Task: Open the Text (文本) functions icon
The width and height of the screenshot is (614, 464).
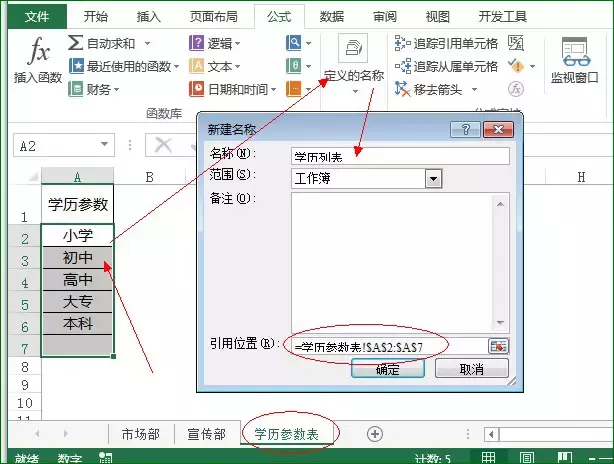Action: click(197, 66)
